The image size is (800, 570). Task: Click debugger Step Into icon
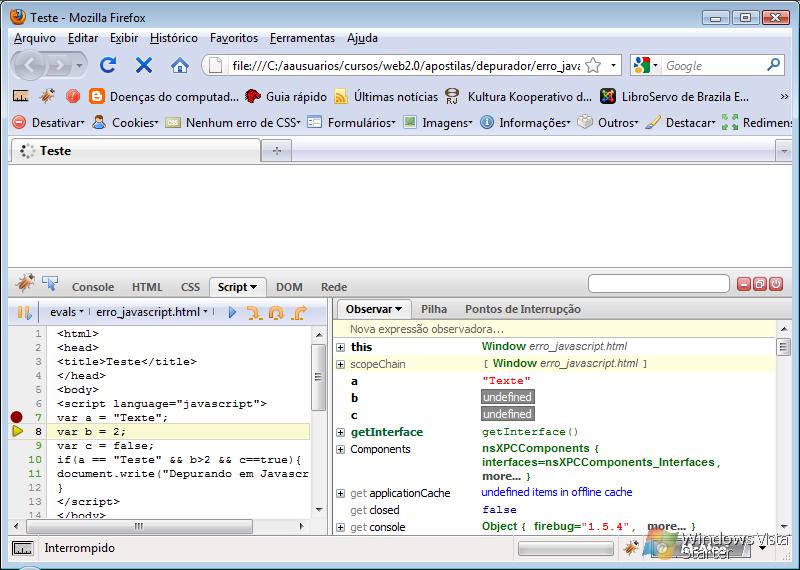click(254, 312)
